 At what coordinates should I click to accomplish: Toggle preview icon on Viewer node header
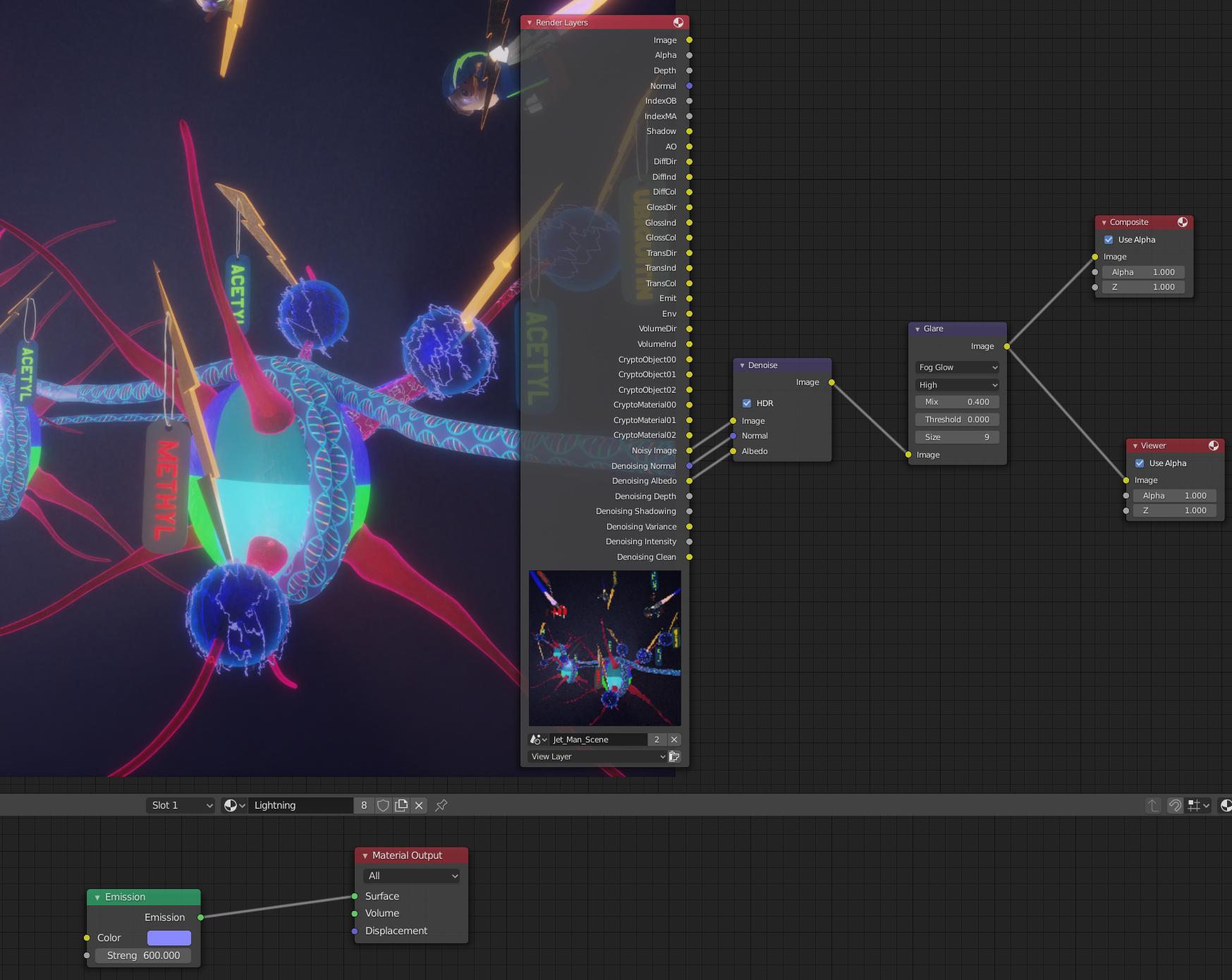(1214, 446)
